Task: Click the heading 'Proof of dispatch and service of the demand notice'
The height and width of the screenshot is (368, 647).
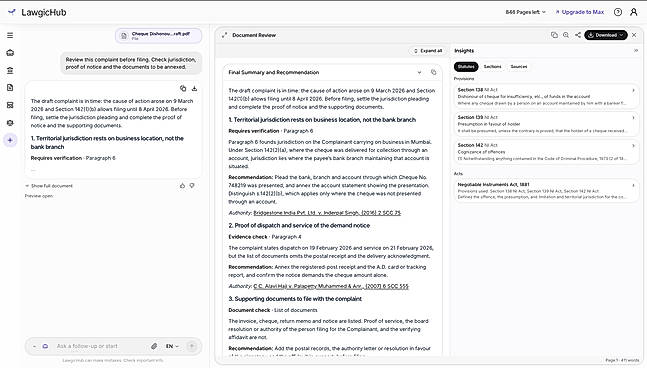Action: (x=299, y=226)
